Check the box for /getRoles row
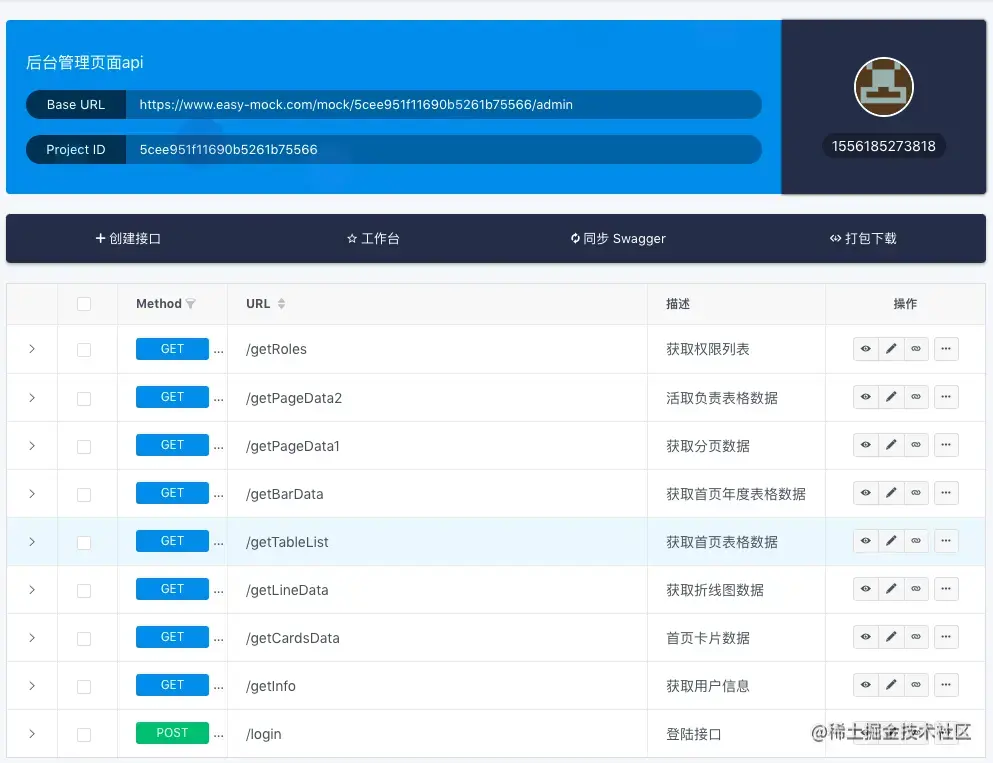This screenshot has height=763, width=993. [84, 350]
